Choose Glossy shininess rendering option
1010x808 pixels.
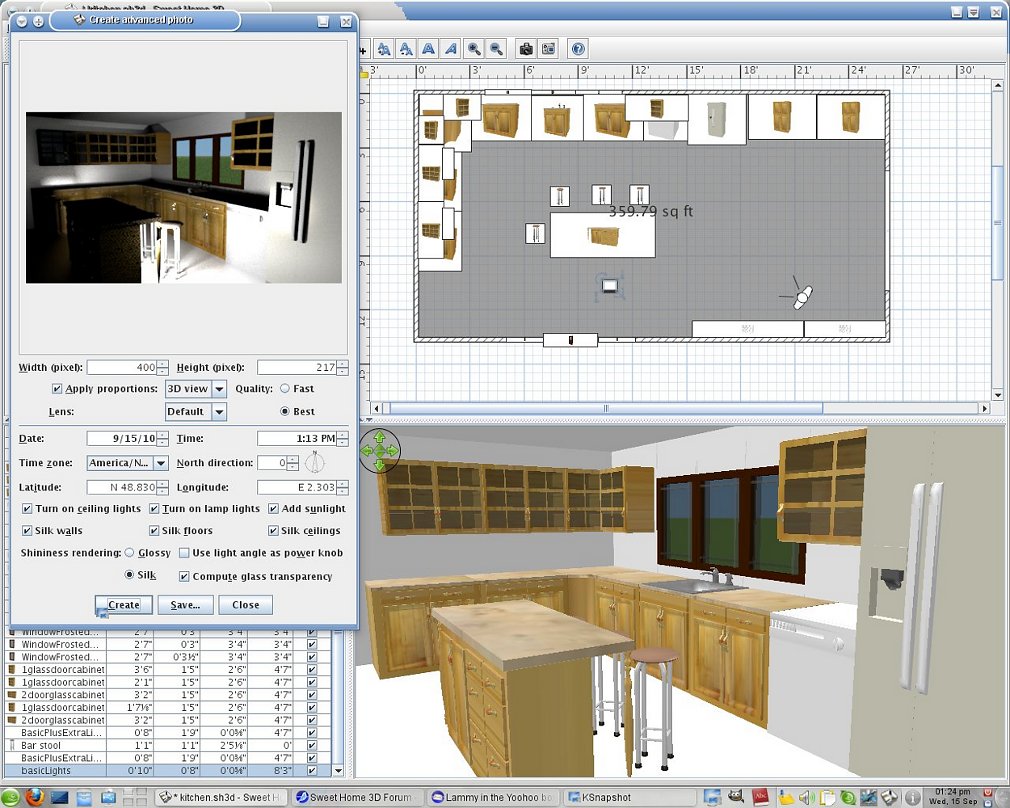(130, 553)
